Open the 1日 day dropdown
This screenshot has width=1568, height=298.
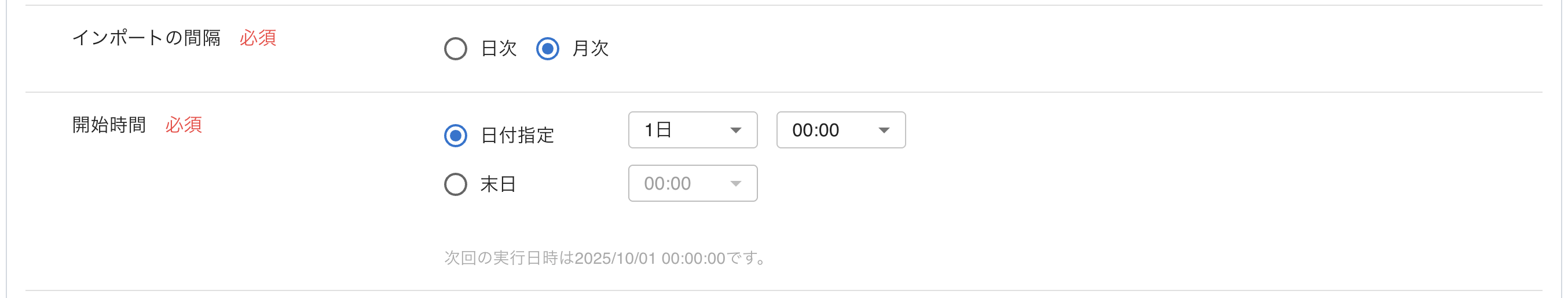[x=692, y=130]
